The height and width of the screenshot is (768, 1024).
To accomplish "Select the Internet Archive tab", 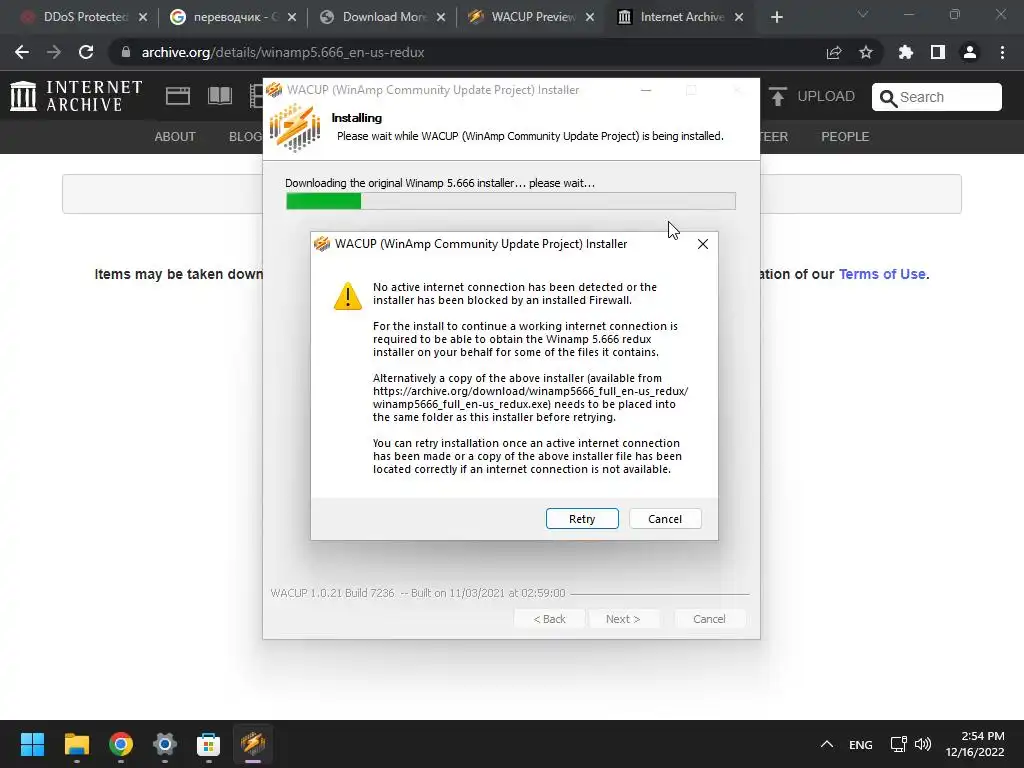I will pyautogui.click(x=682, y=17).
